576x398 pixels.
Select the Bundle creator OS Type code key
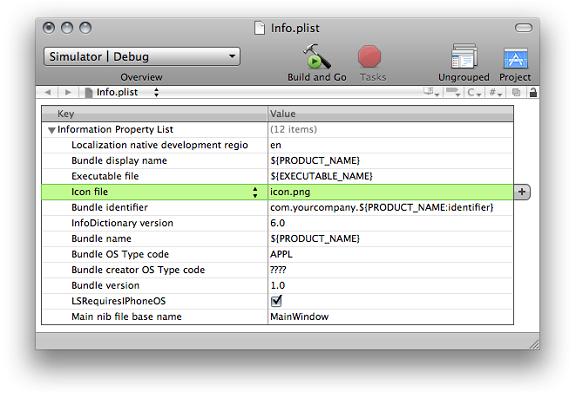[138, 270]
